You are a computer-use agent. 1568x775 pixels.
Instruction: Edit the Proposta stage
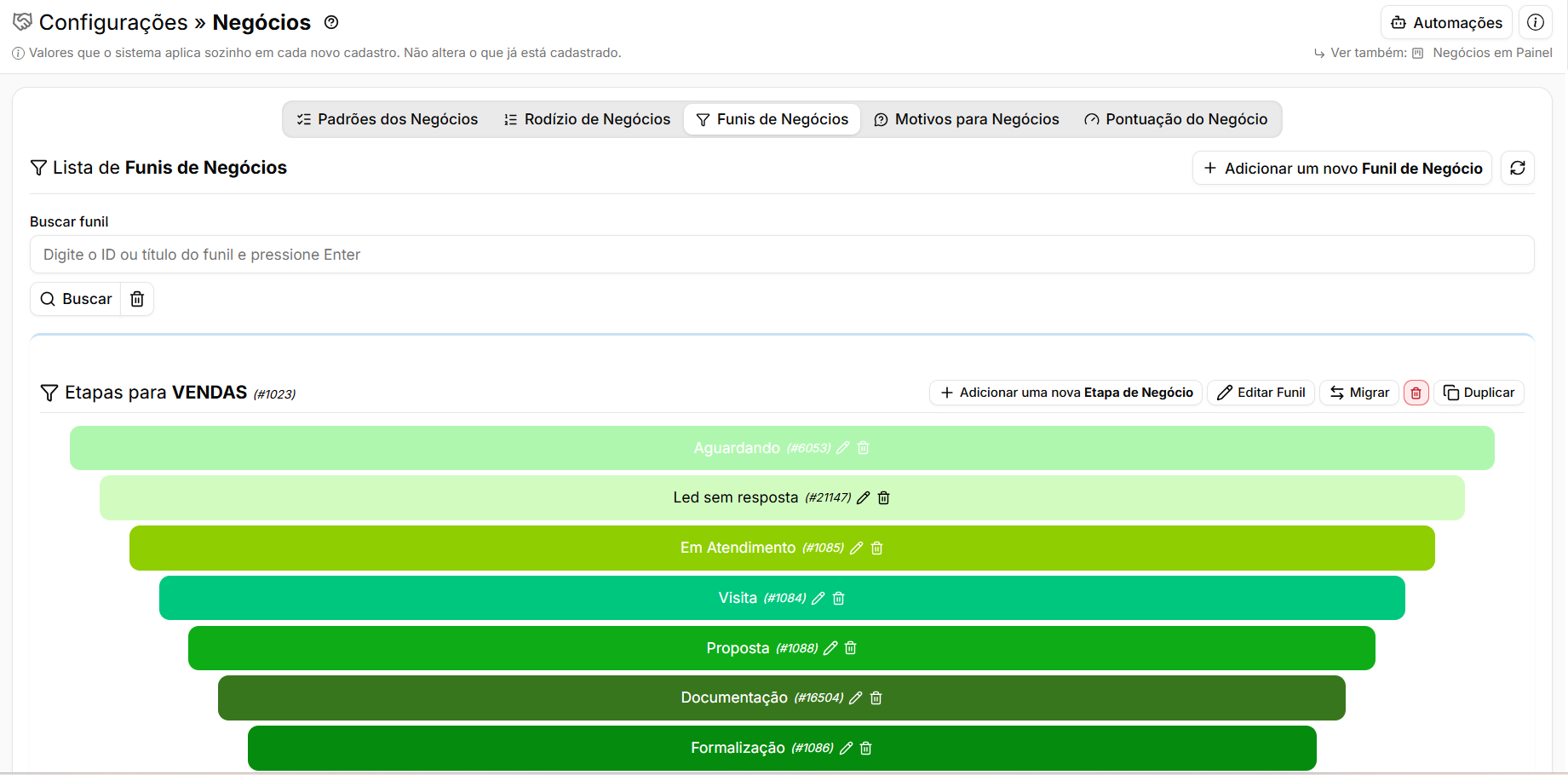tap(830, 648)
